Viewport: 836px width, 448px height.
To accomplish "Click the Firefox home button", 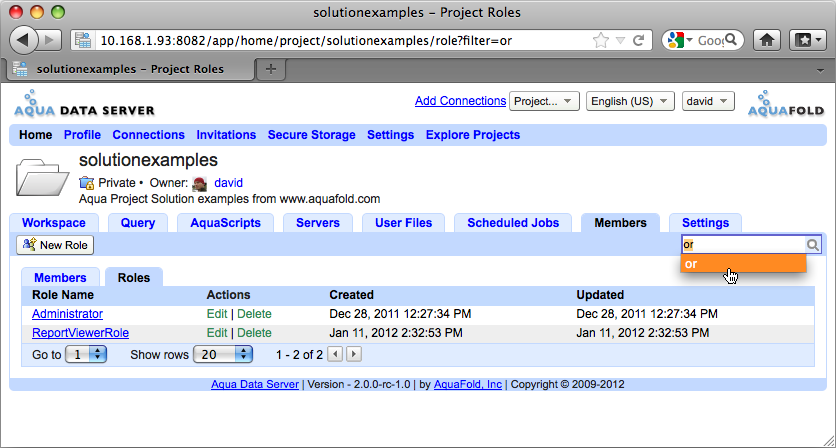I will pos(767,40).
